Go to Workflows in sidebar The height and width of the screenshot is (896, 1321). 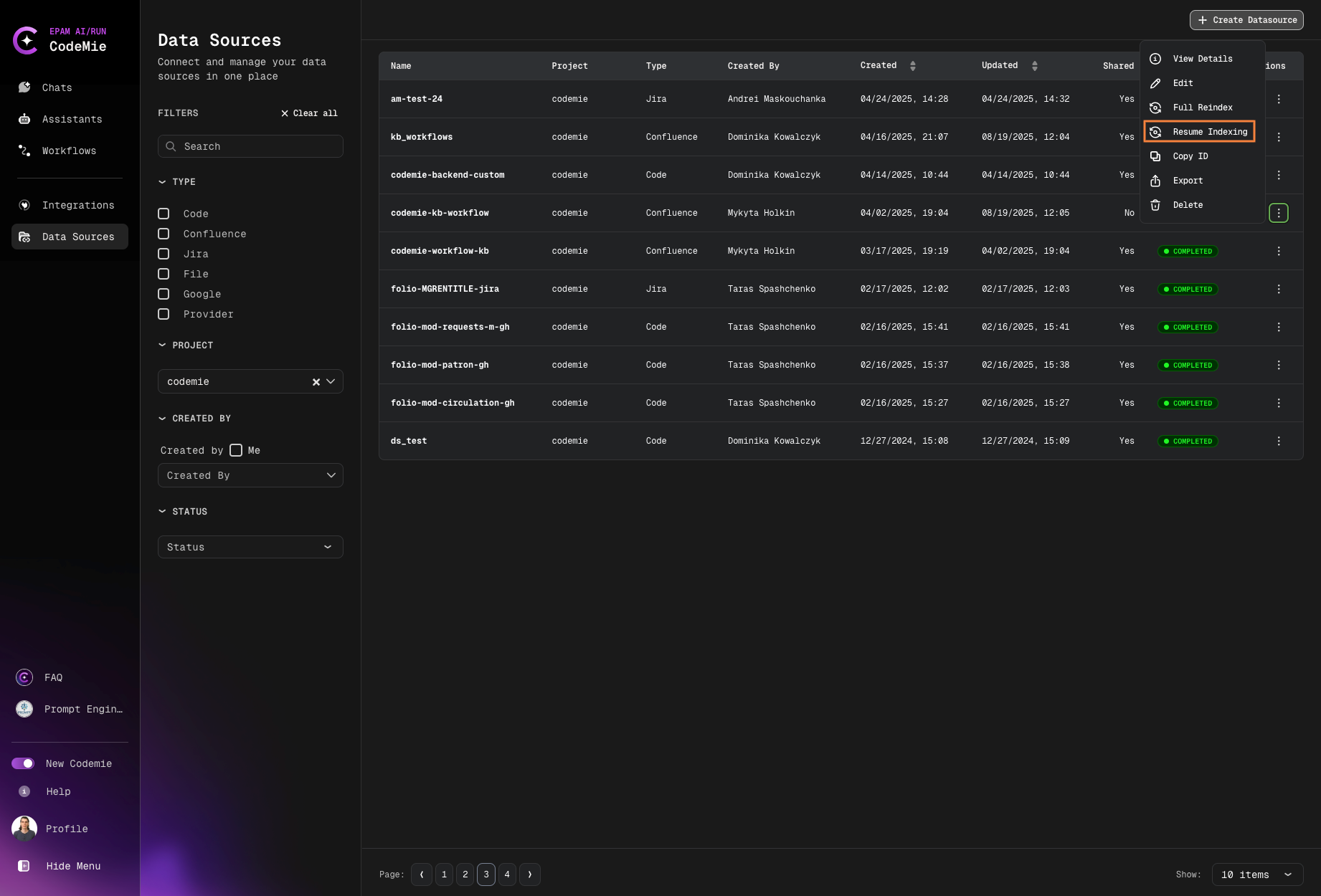(69, 151)
